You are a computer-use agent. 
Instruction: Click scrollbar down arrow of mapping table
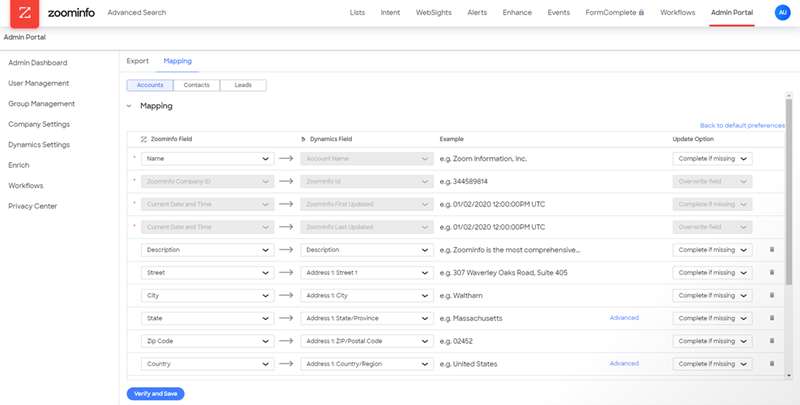[x=789, y=376]
